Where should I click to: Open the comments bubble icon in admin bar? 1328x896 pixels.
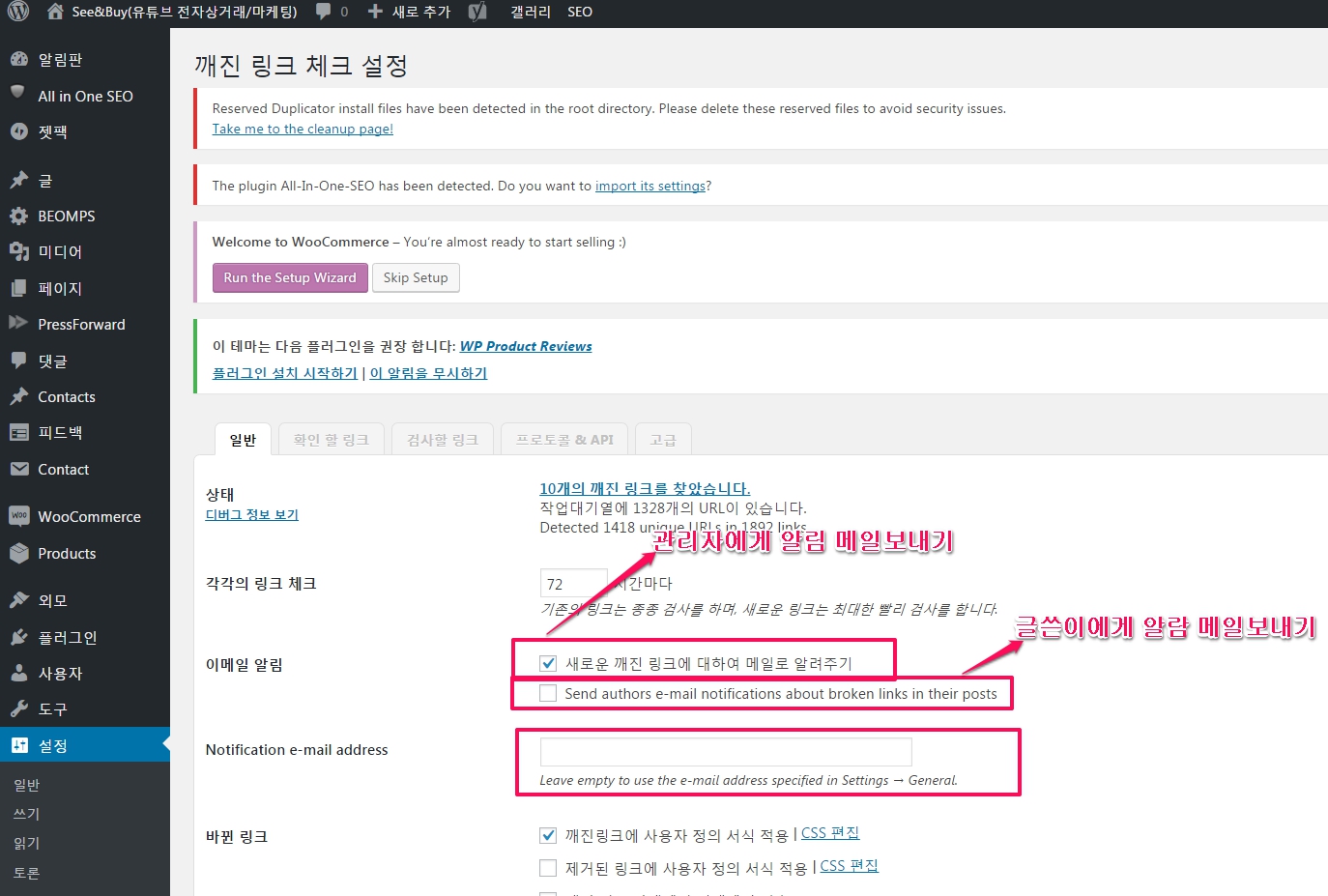tap(324, 12)
